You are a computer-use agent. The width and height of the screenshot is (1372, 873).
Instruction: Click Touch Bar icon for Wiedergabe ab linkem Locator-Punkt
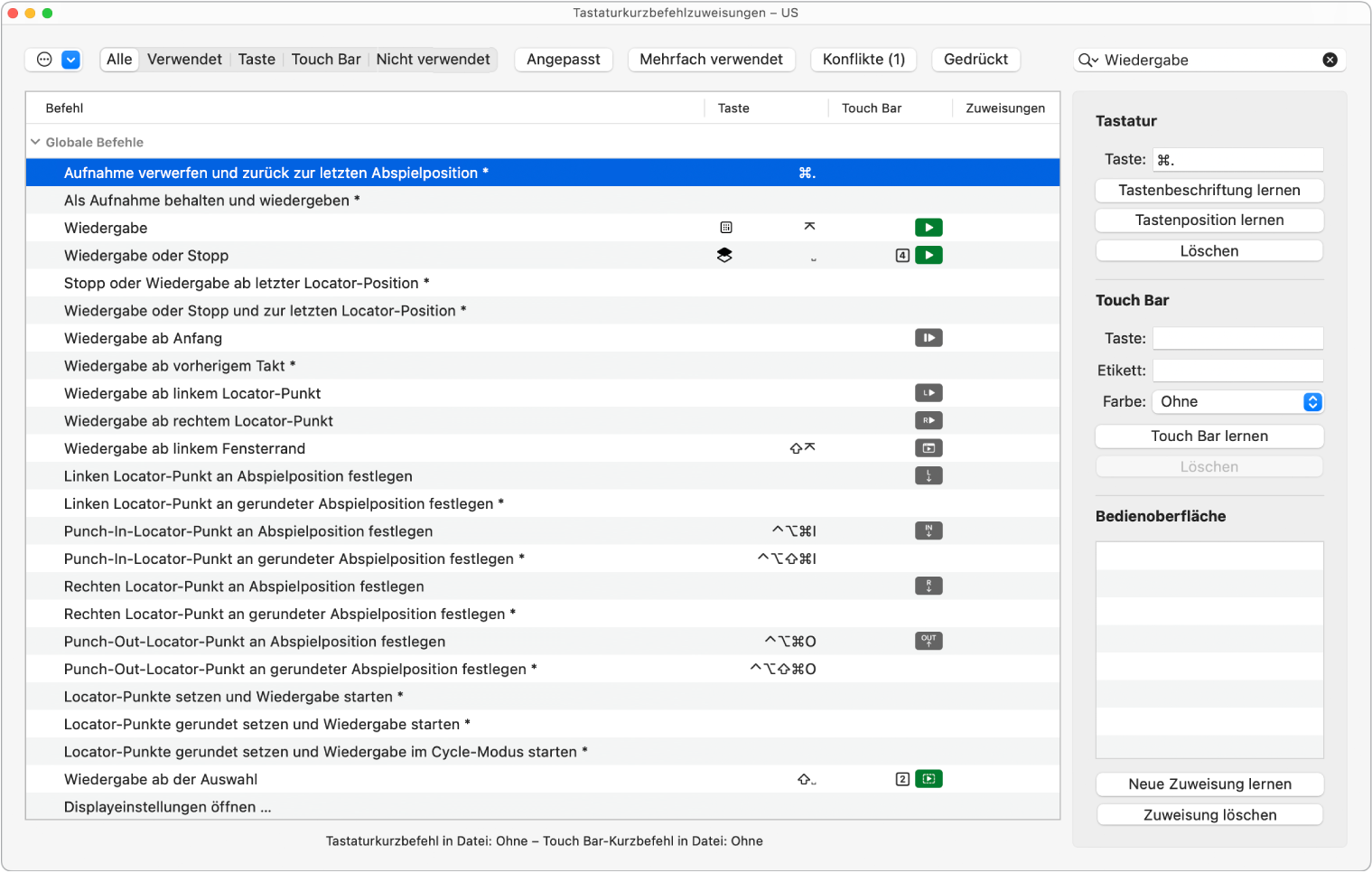point(929,393)
